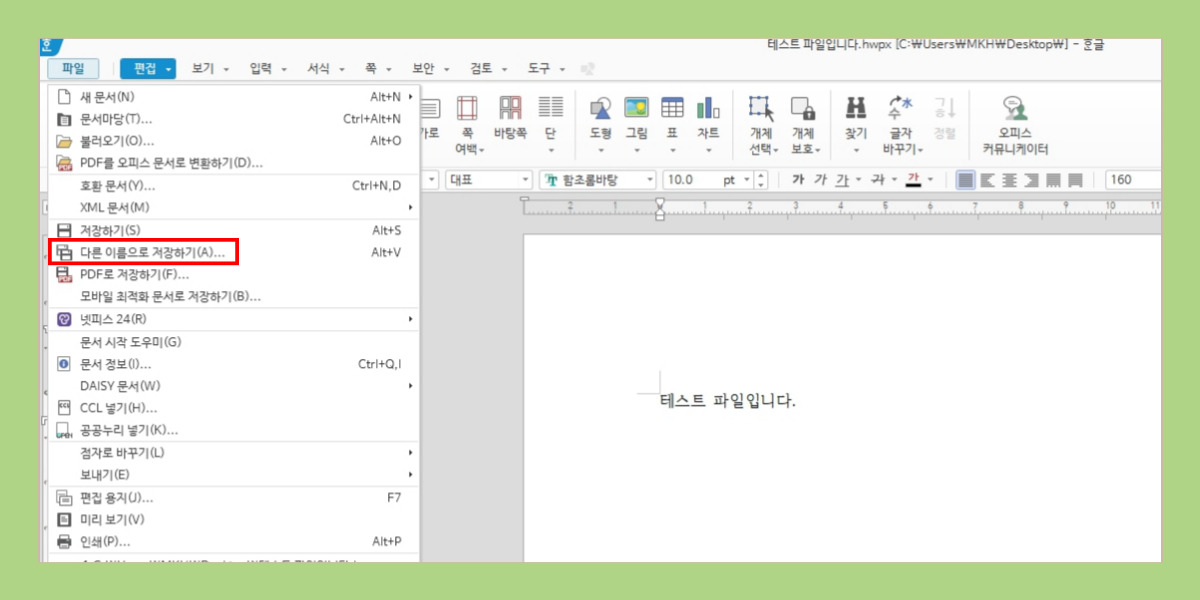Select align left paragraph alignment

988,180
